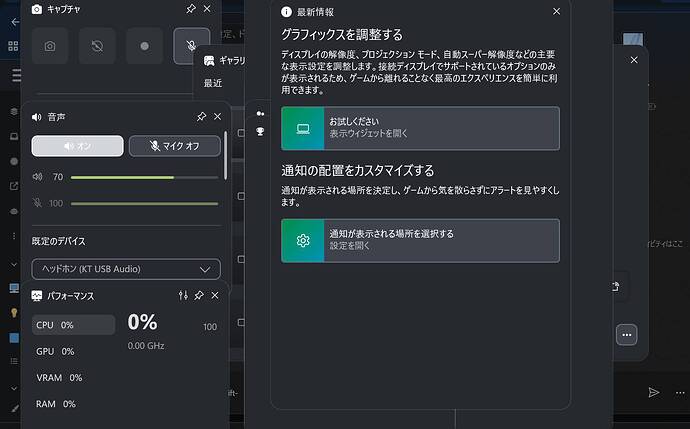Click the blue monitor icon in sidebar
Screen dimensions: 690x429
coord(14,288)
